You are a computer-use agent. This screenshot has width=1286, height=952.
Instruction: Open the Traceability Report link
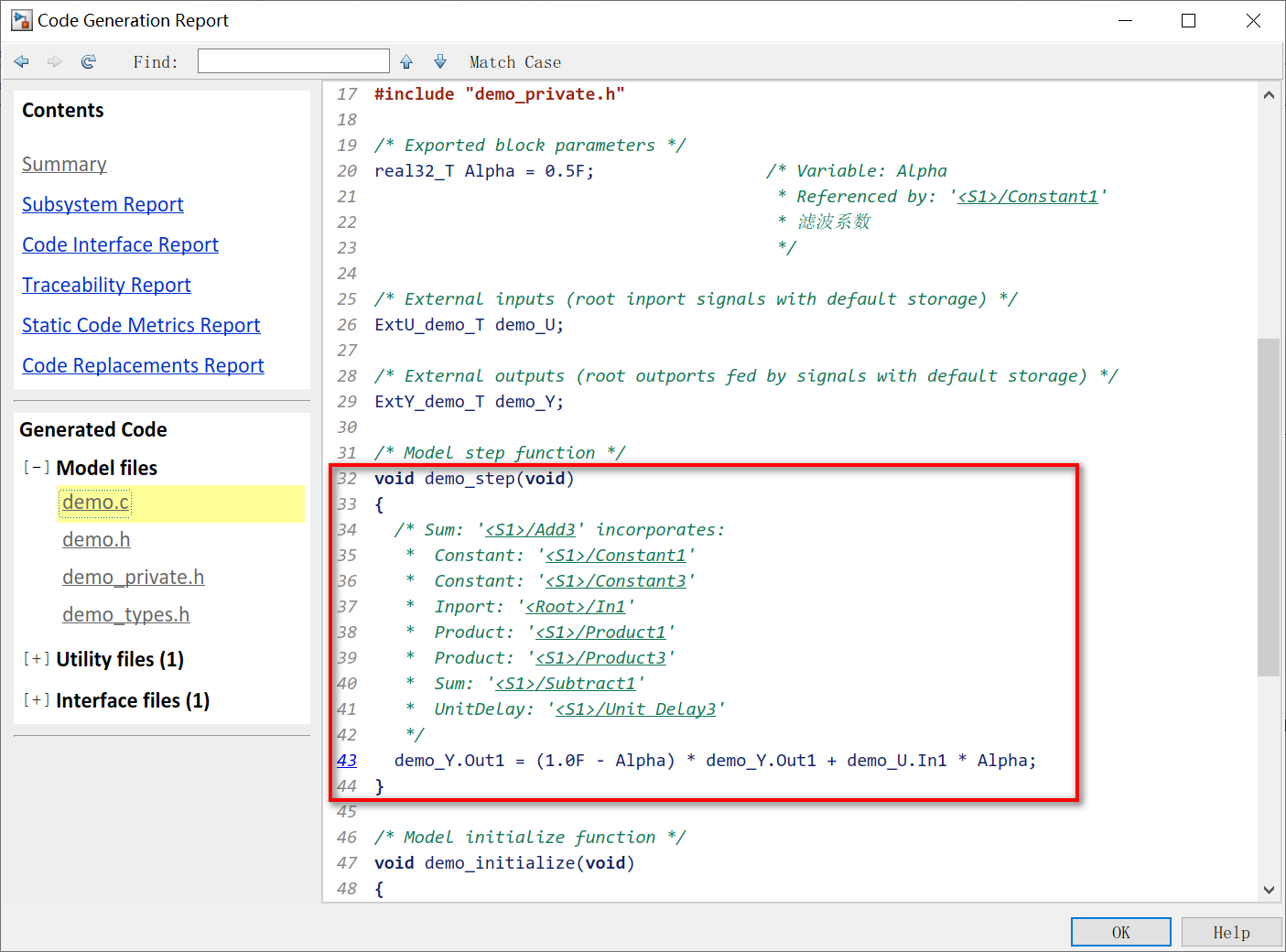click(x=106, y=285)
